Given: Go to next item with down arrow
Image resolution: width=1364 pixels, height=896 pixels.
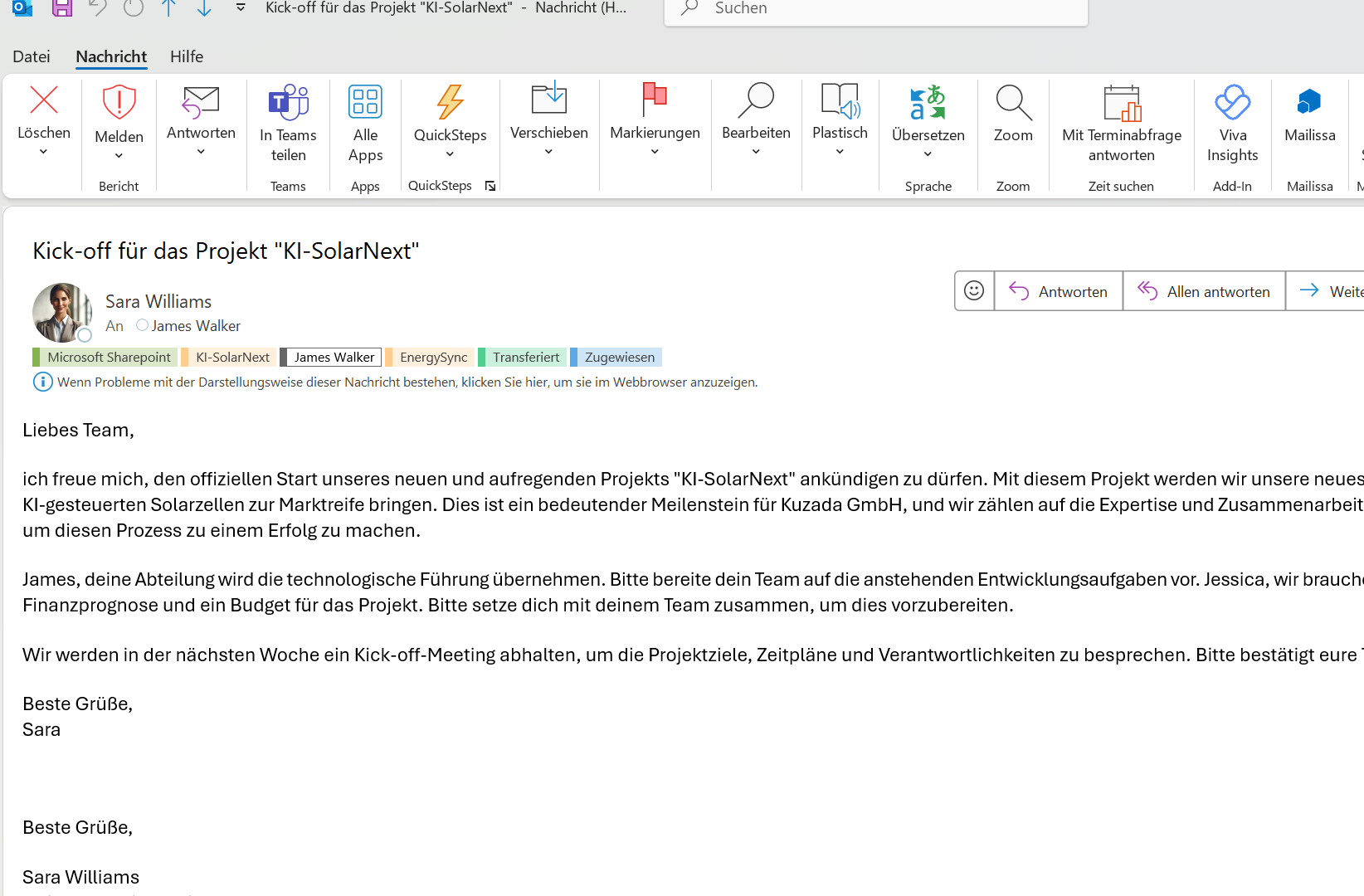Looking at the screenshot, I should (204, 8).
